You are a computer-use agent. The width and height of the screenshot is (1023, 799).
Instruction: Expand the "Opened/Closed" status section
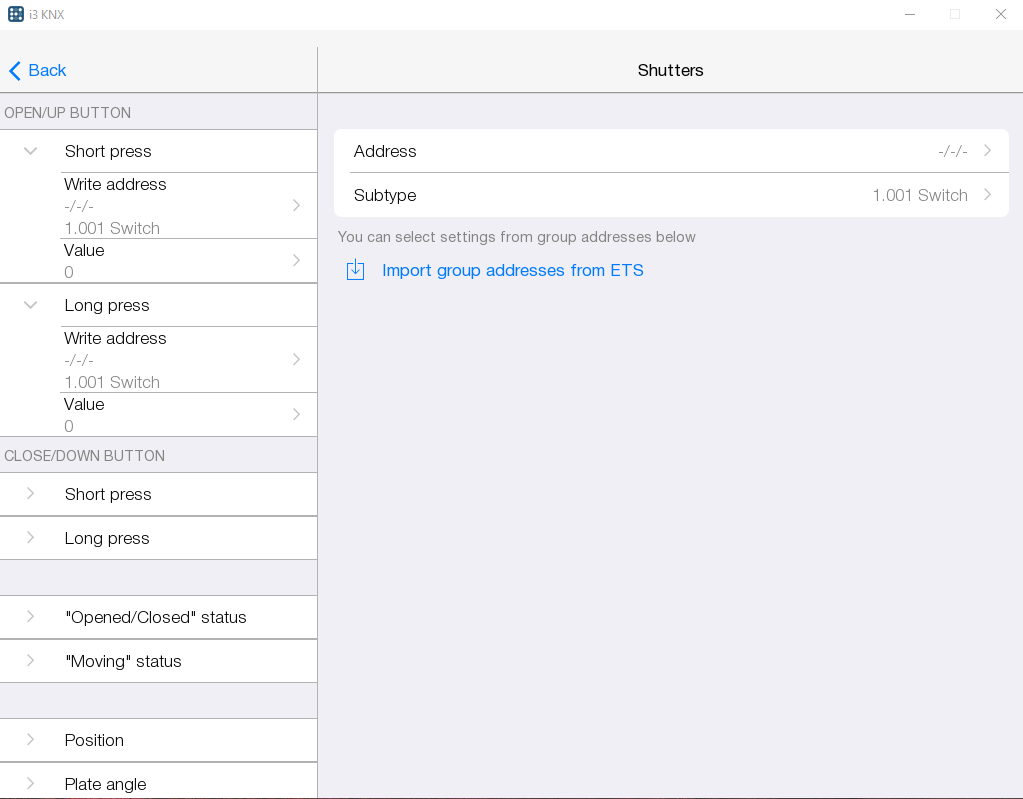(x=31, y=617)
